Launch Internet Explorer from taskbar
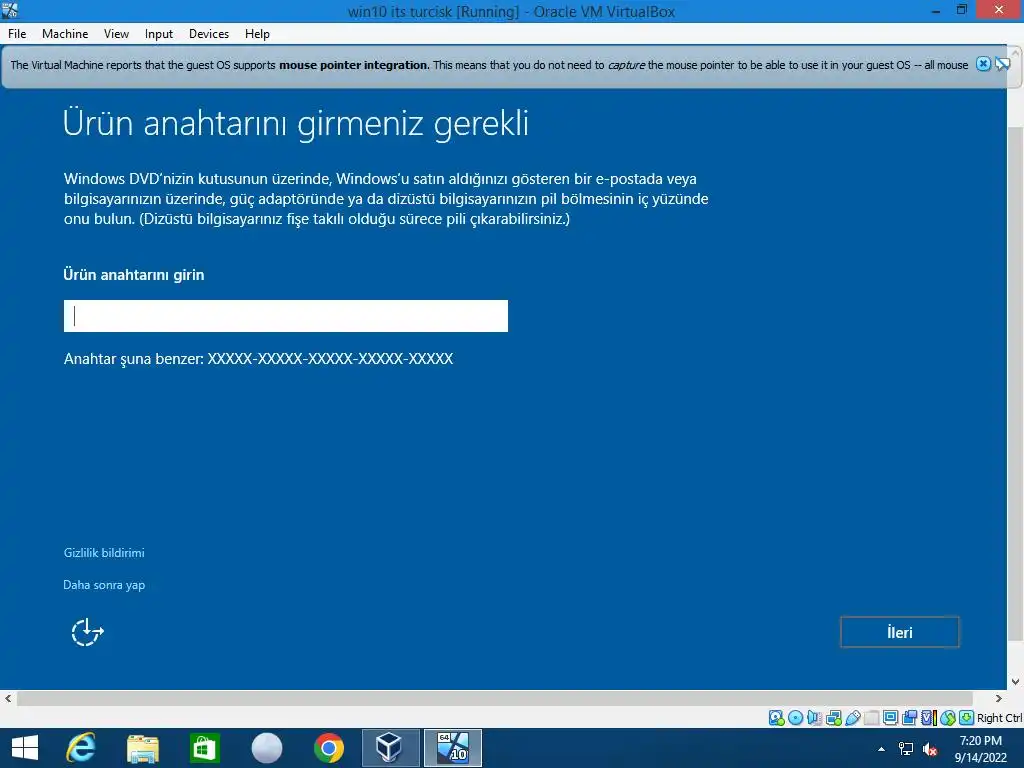 tap(81, 748)
